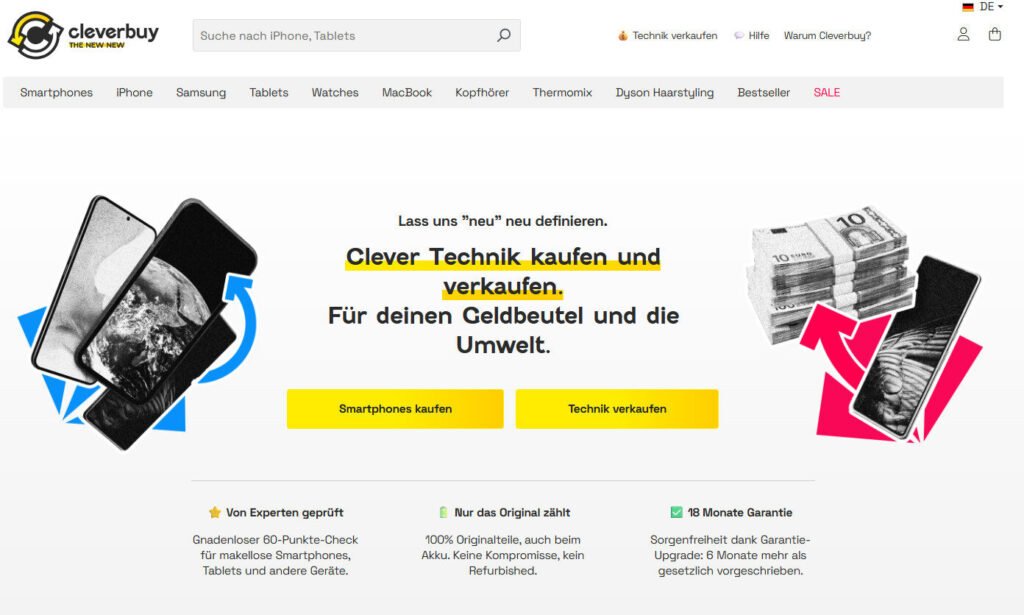1024x615 pixels.
Task: Open Dyson Haarstyling category
Action: pos(665,93)
